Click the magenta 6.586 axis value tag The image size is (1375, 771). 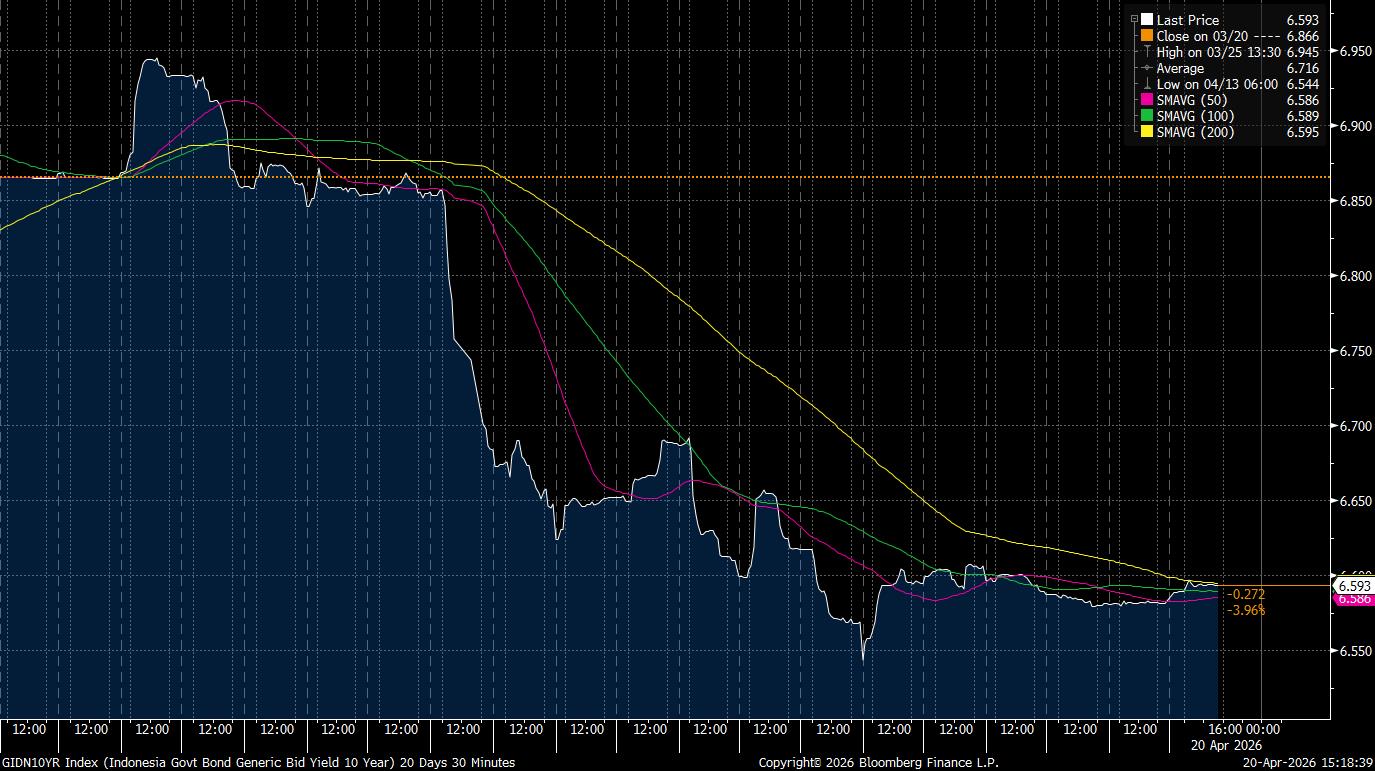tap(1354, 599)
